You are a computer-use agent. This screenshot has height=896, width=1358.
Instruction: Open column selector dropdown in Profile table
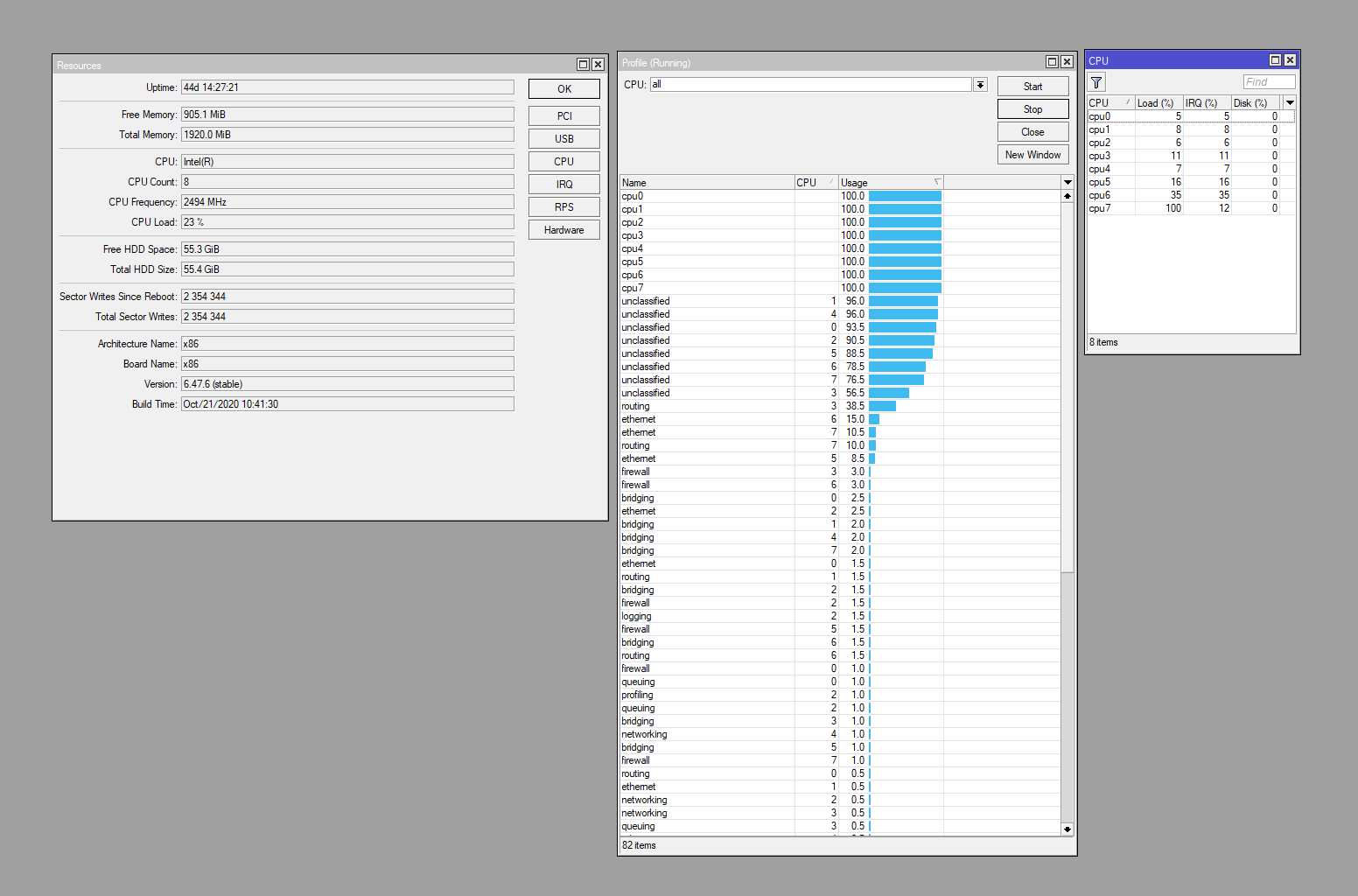click(1067, 182)
